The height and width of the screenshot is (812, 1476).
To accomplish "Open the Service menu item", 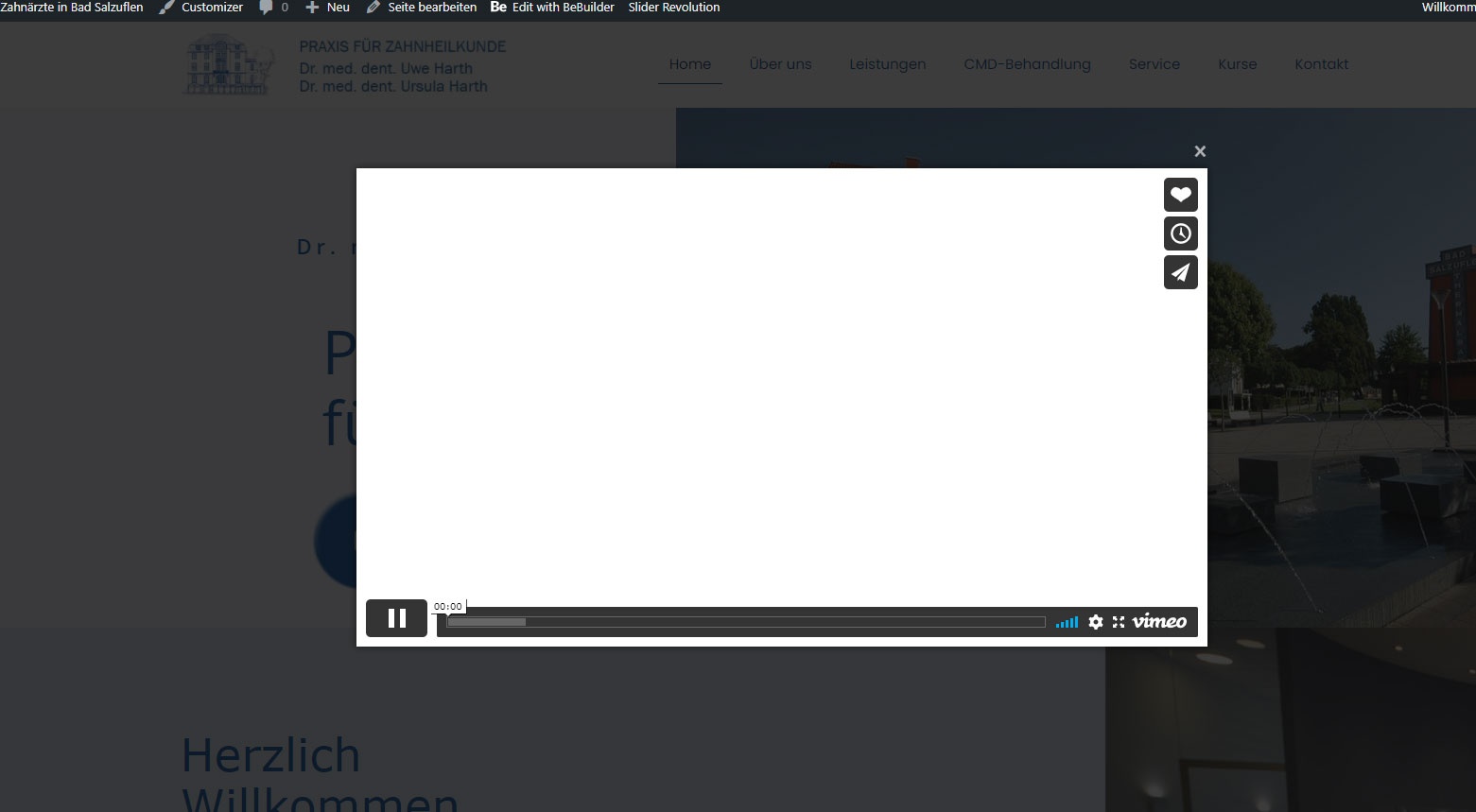I will click(x=1155, y=64).
